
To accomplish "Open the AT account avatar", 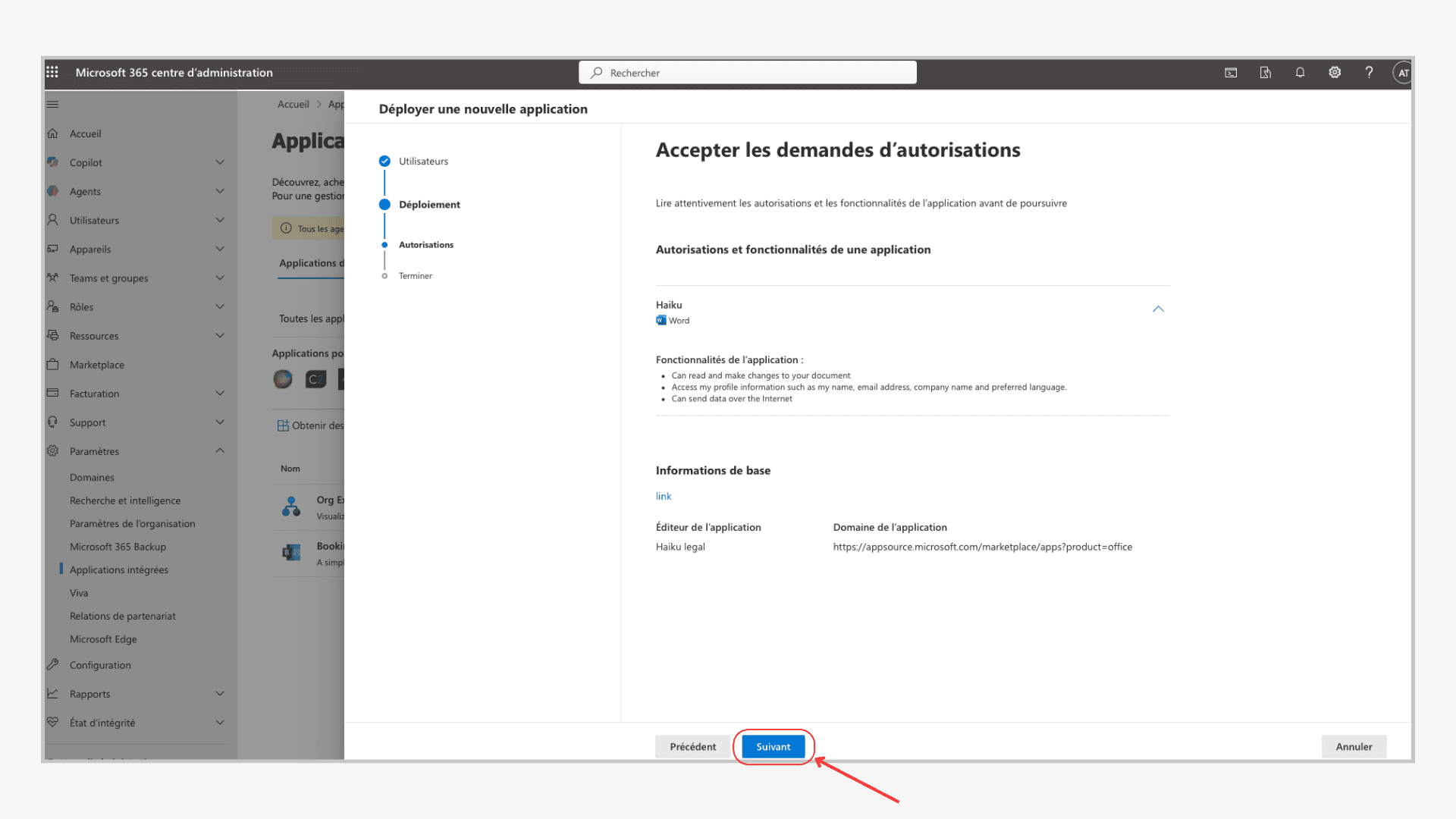I will (x=1402, y=73).
